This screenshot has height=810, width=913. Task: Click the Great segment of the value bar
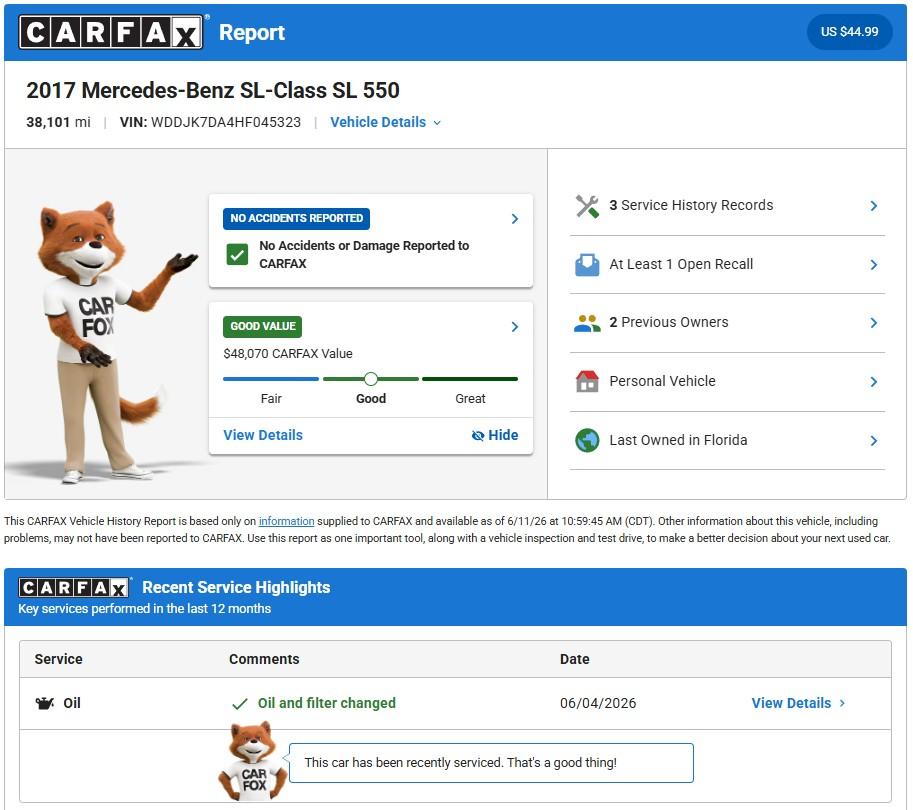(x=470, y=379)
